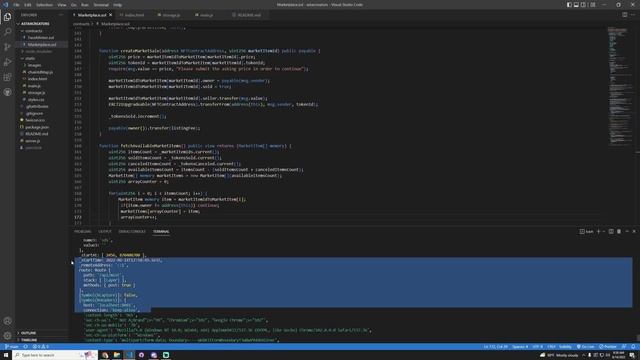Split the terminal pane

611,231
